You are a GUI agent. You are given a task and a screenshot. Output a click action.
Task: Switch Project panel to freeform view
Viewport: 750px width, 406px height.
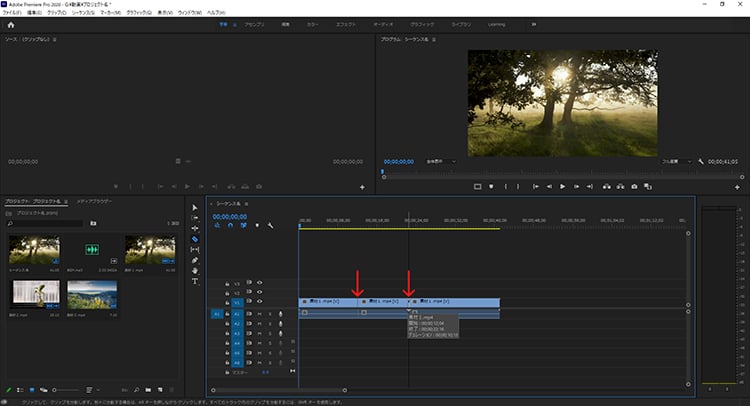[44, 390]
